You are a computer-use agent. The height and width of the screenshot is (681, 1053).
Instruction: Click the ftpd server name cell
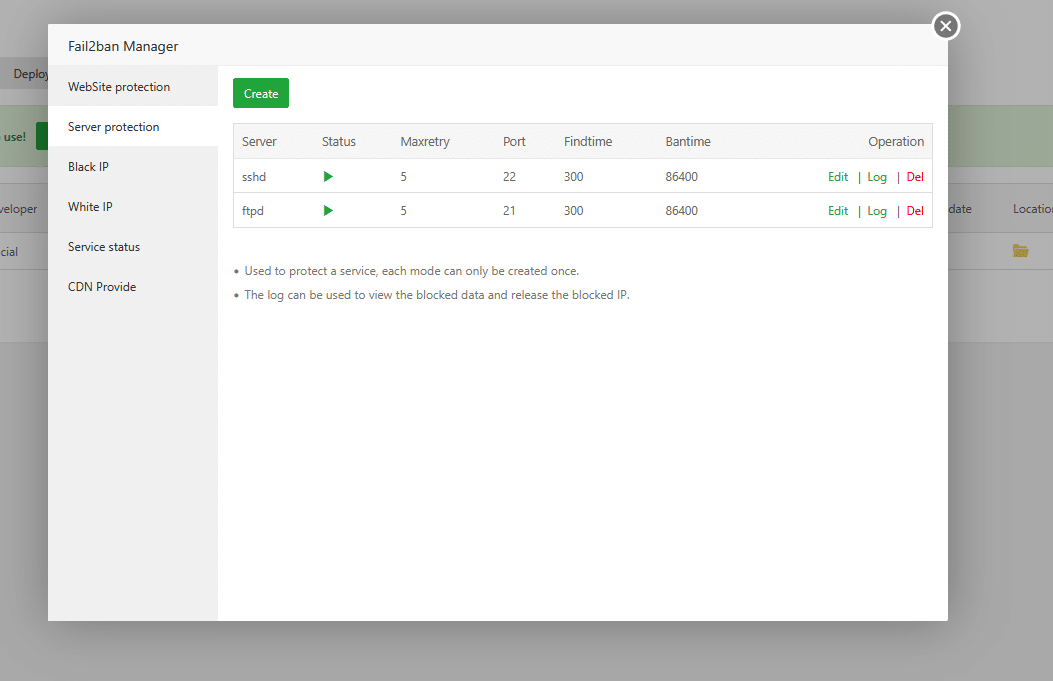click(x=253, y=211)
